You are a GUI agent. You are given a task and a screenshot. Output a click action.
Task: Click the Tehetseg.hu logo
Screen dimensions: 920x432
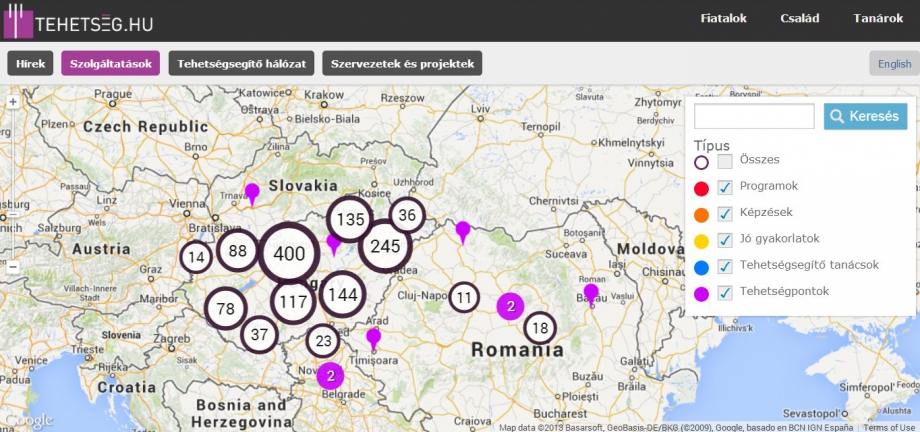click(78, 21)
